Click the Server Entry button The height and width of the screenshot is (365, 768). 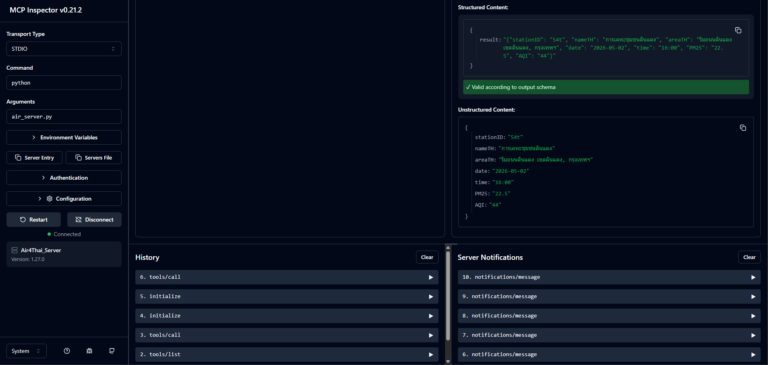click(x=34, y=158)
